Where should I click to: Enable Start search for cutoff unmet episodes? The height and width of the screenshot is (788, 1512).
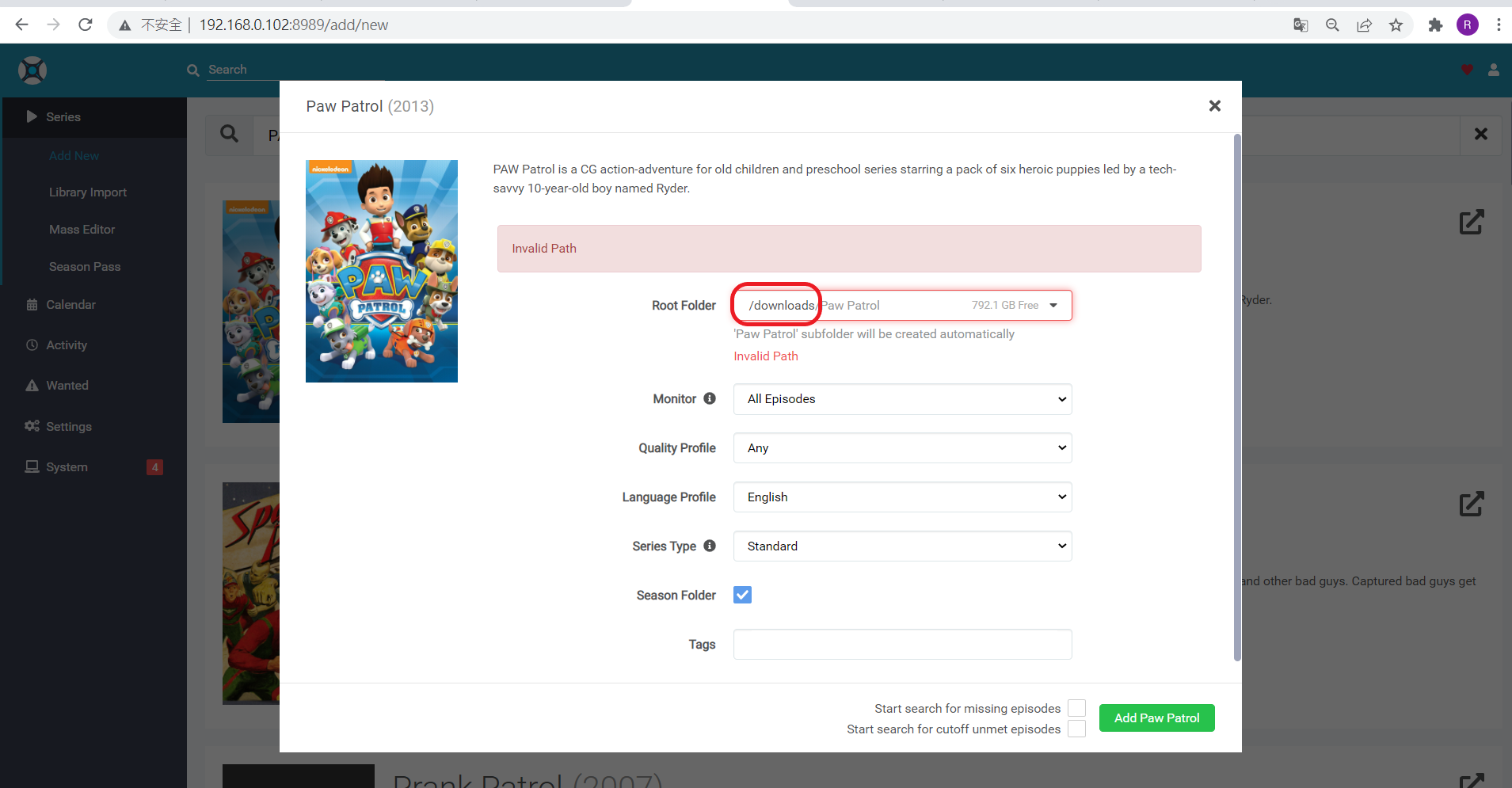pos(1076,729)
